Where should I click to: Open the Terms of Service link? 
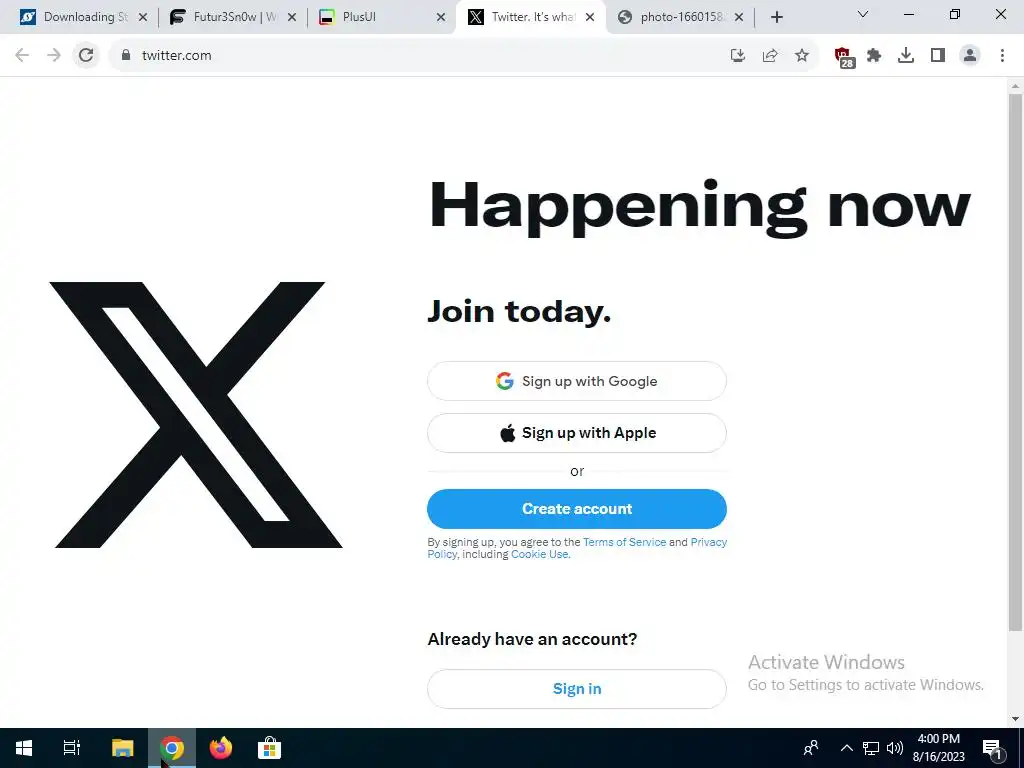(x=624, y=542)
